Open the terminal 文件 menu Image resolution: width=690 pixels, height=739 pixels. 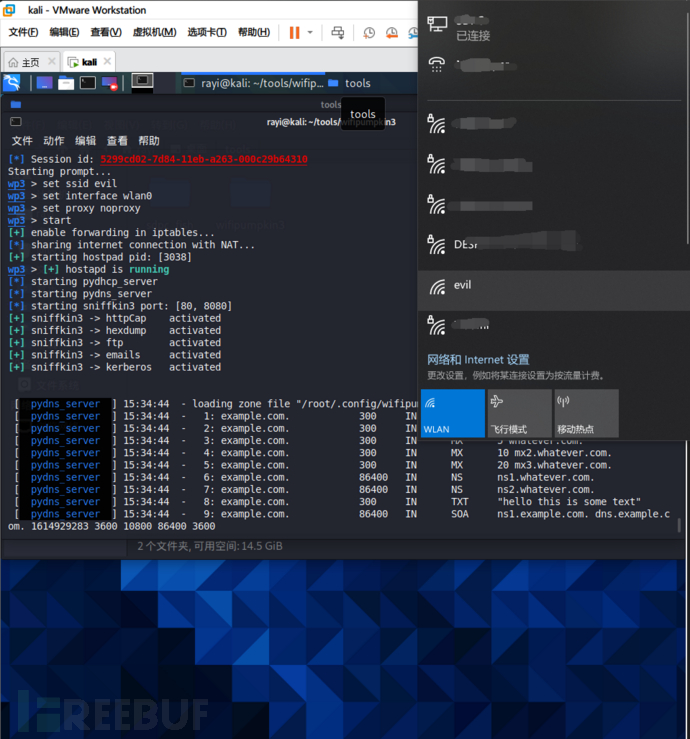[x=22, y=140]
